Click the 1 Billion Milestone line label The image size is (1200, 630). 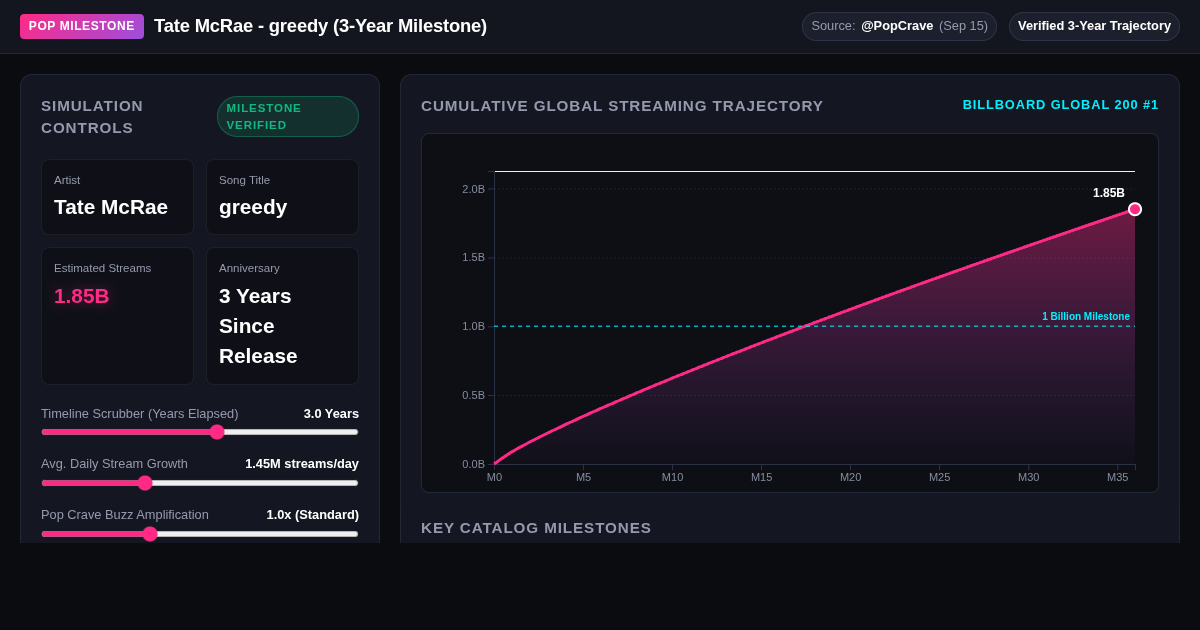[1086, 317]
